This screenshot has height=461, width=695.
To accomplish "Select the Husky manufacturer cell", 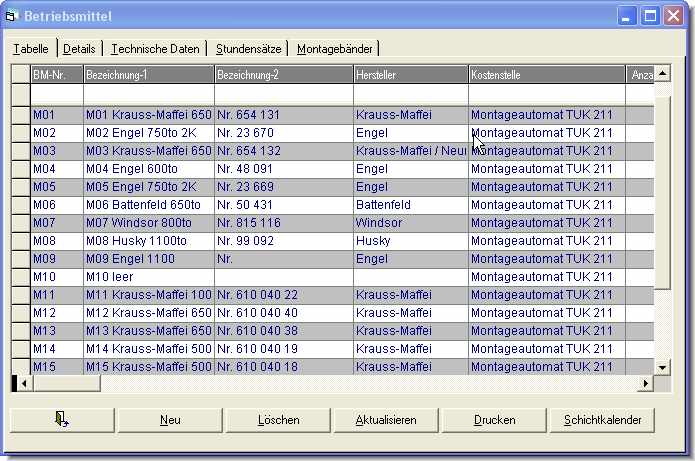I will (x=409, y=241).
